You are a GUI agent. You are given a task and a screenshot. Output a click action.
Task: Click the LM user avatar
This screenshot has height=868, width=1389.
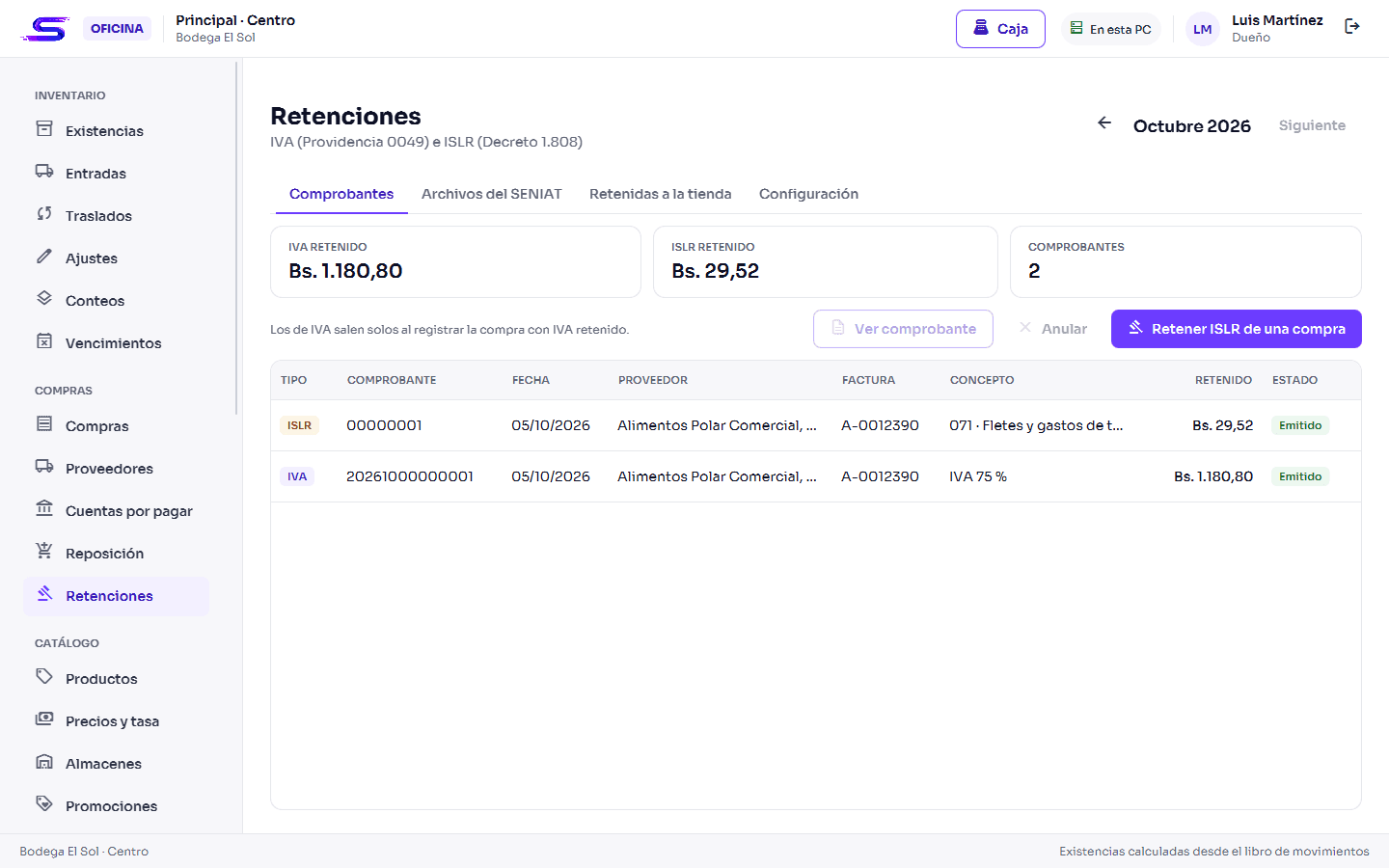[x=1203, y=29]
